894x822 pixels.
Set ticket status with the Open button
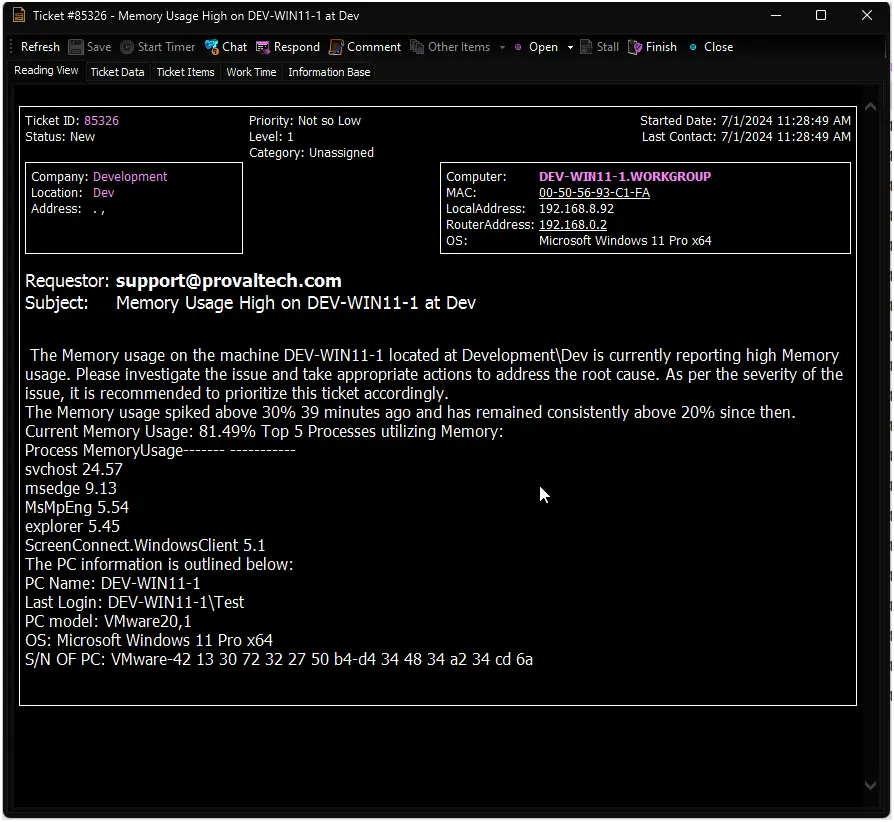(543, 47)
